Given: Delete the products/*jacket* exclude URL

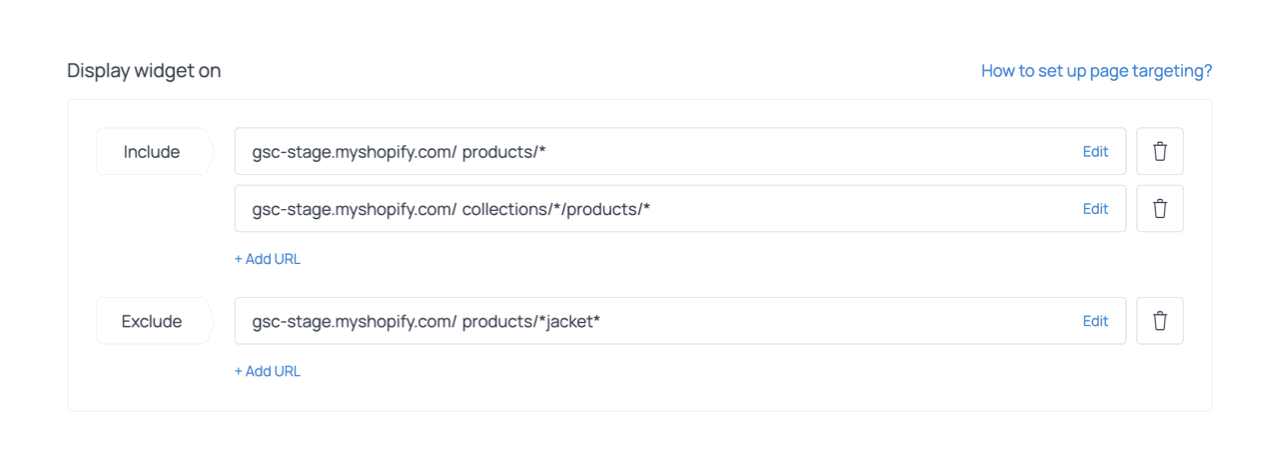Looking at the screenshot, I should pyautogui.click(x=1160, y=321).
